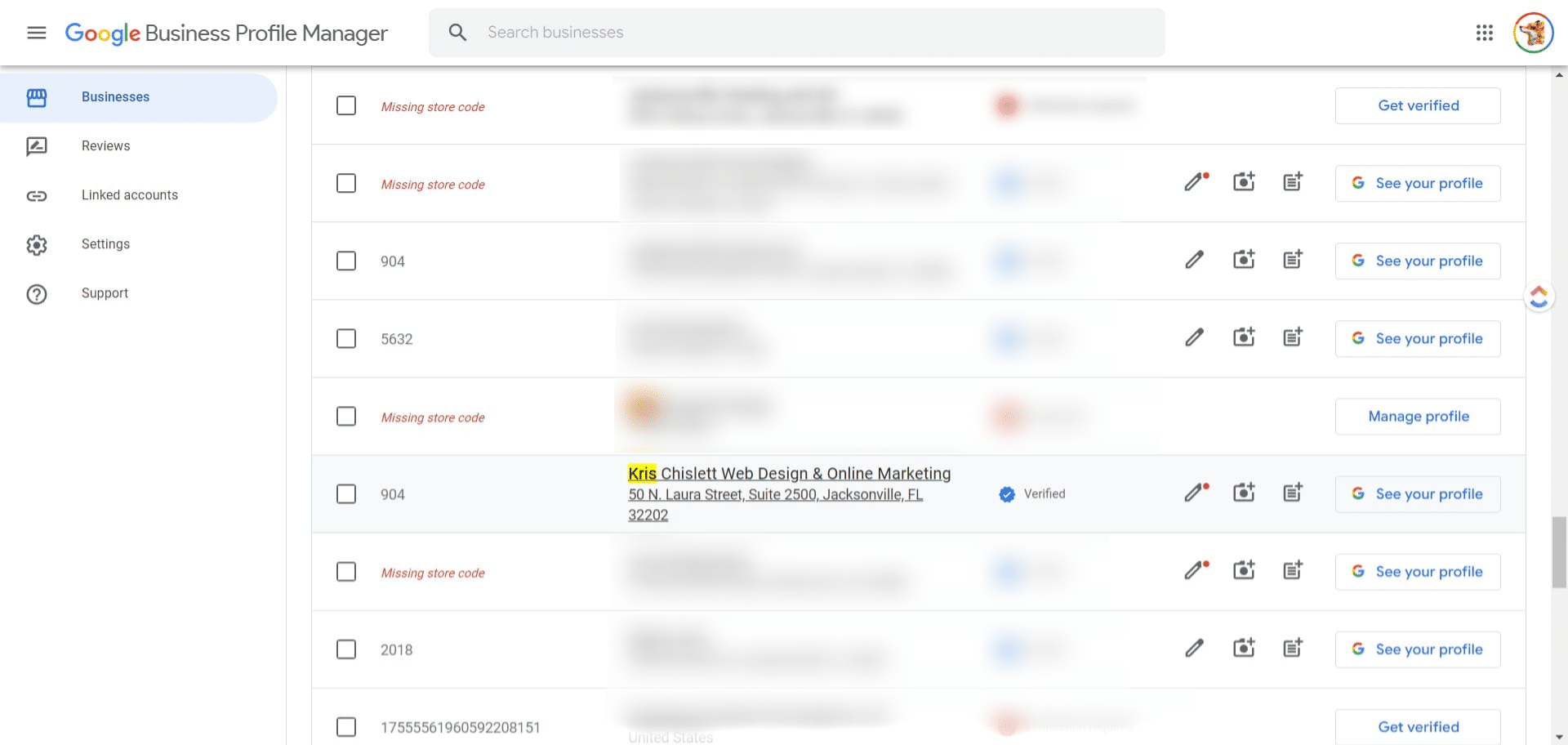Click the Manage profile button

1418,417
